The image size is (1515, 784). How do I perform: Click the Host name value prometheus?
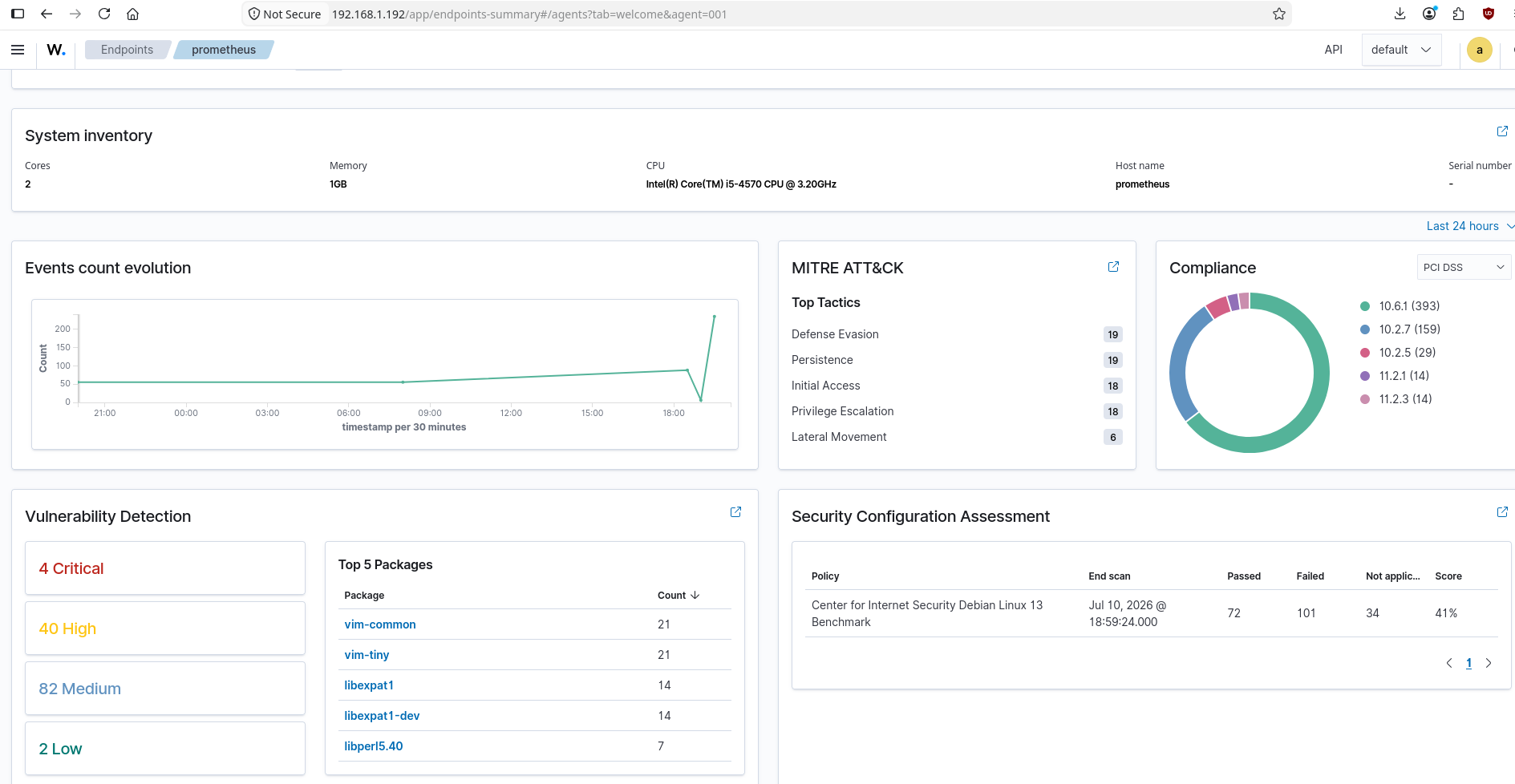pyautogui.click(x=1142, y=184)
